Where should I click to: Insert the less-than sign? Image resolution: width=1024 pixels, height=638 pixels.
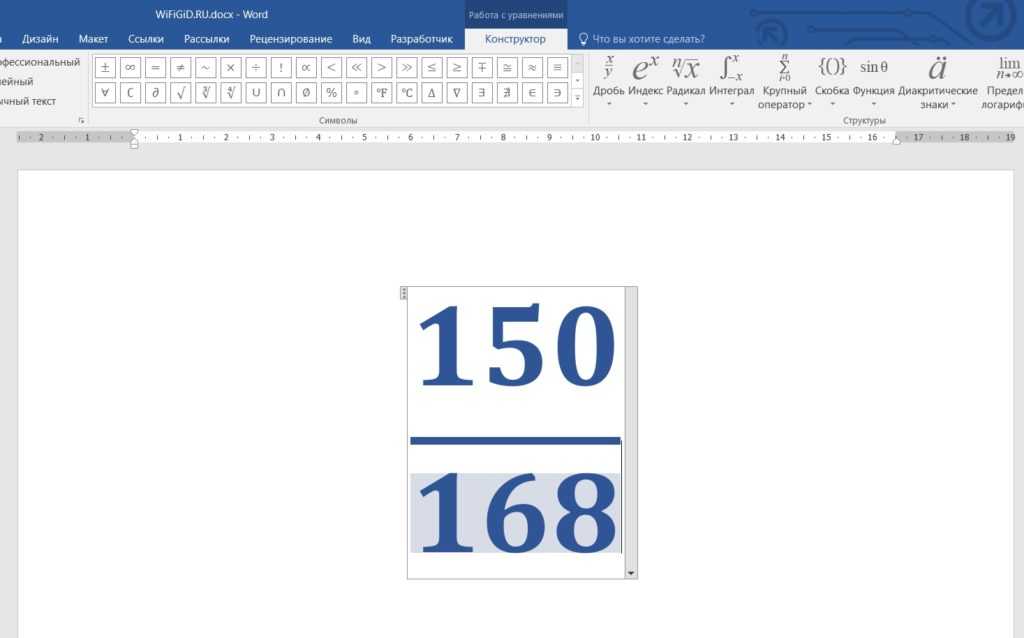click(331, 67)
